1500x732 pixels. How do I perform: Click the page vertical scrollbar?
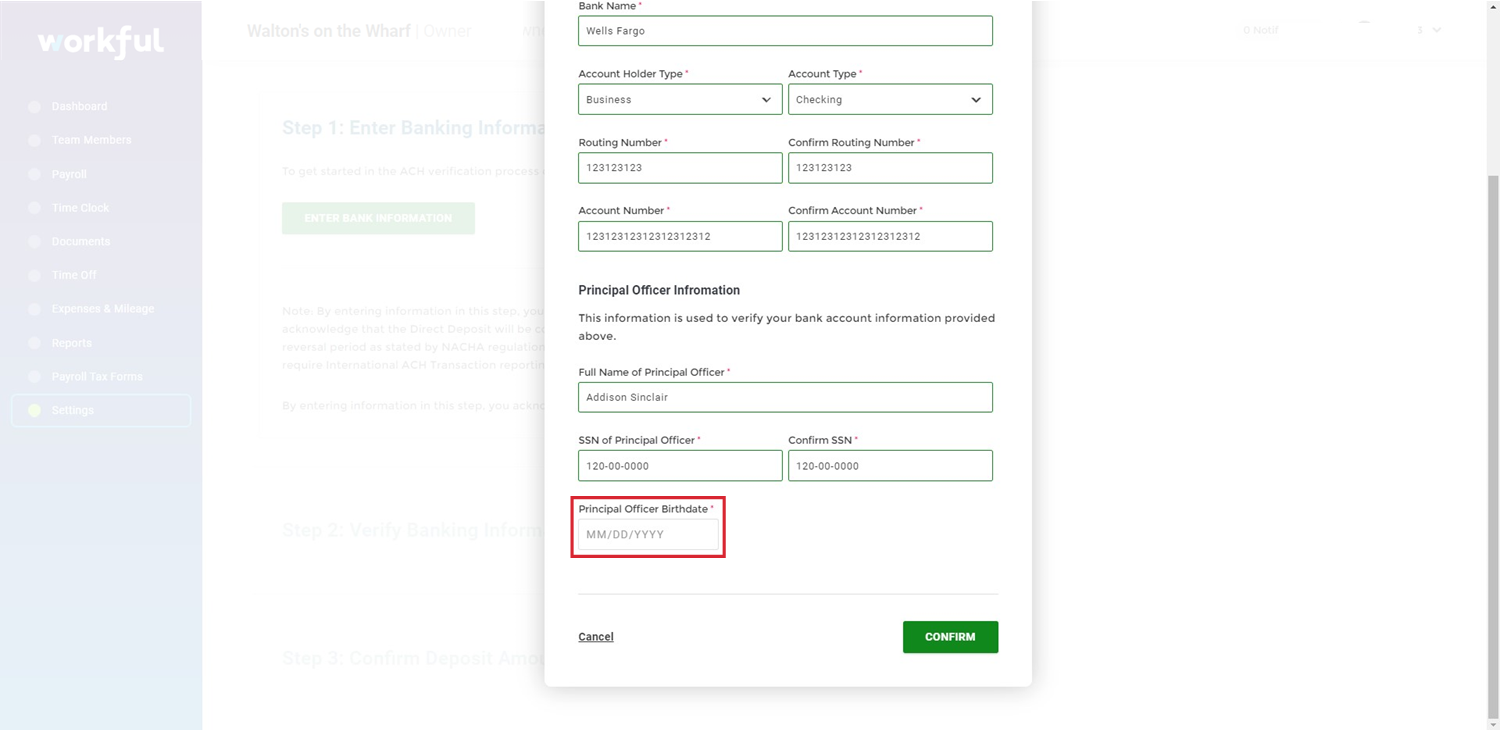1493,445
